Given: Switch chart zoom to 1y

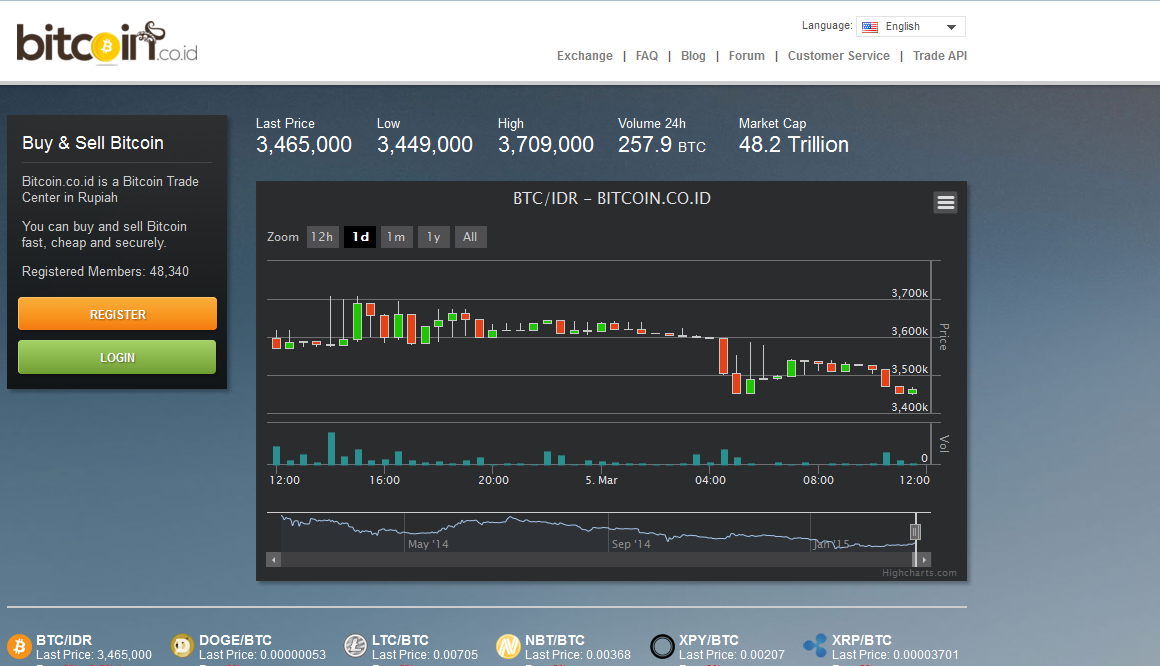Looking at the screenshot, I should (x=434, y=237).
